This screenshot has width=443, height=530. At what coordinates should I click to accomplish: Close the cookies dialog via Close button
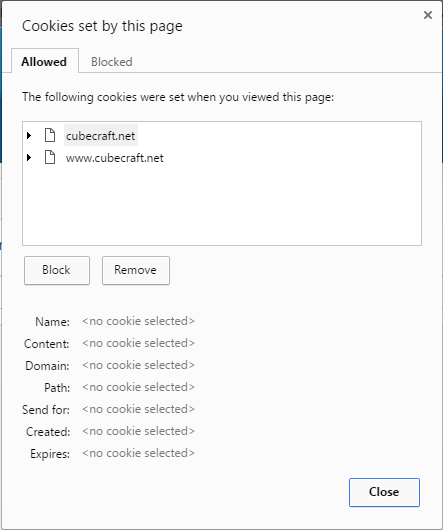pyautogui.click(x=384, y=492)
